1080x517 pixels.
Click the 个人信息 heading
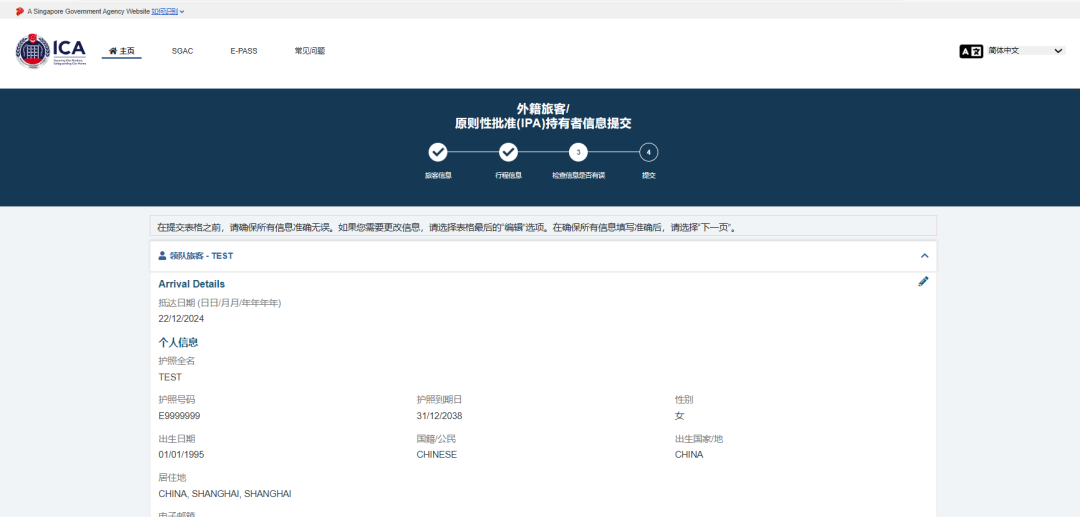pyautogui.click(x=178, y=342)
